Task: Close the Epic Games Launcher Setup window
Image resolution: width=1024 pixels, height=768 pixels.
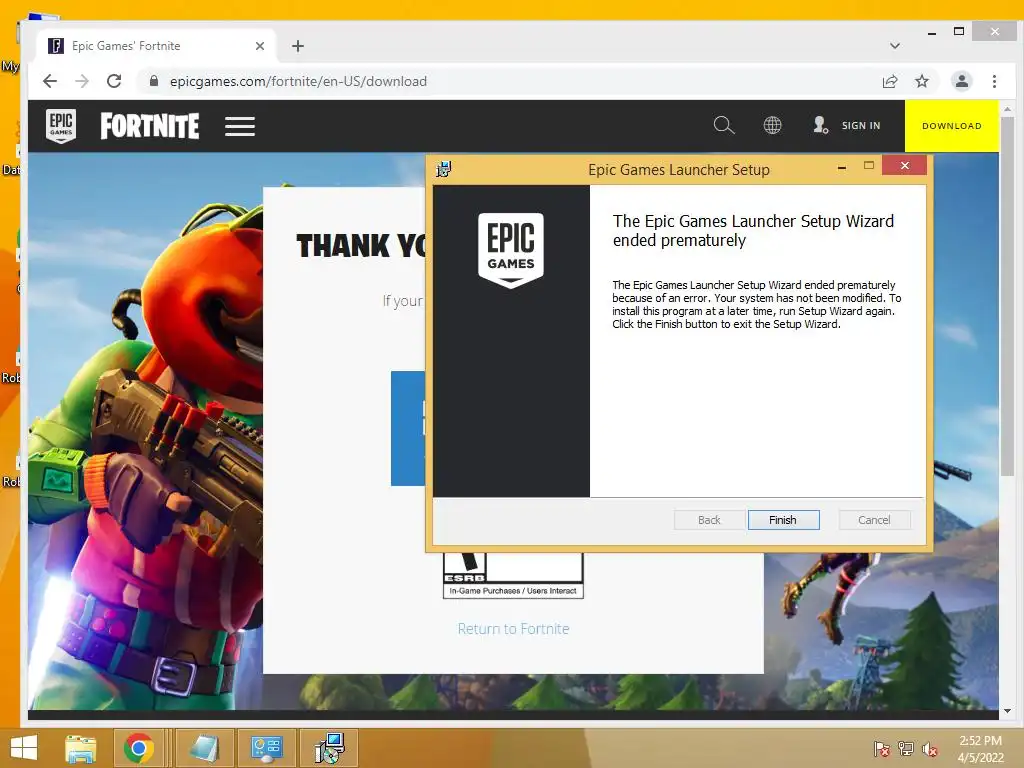Action: pyautogui.click(x=904, y=165)
